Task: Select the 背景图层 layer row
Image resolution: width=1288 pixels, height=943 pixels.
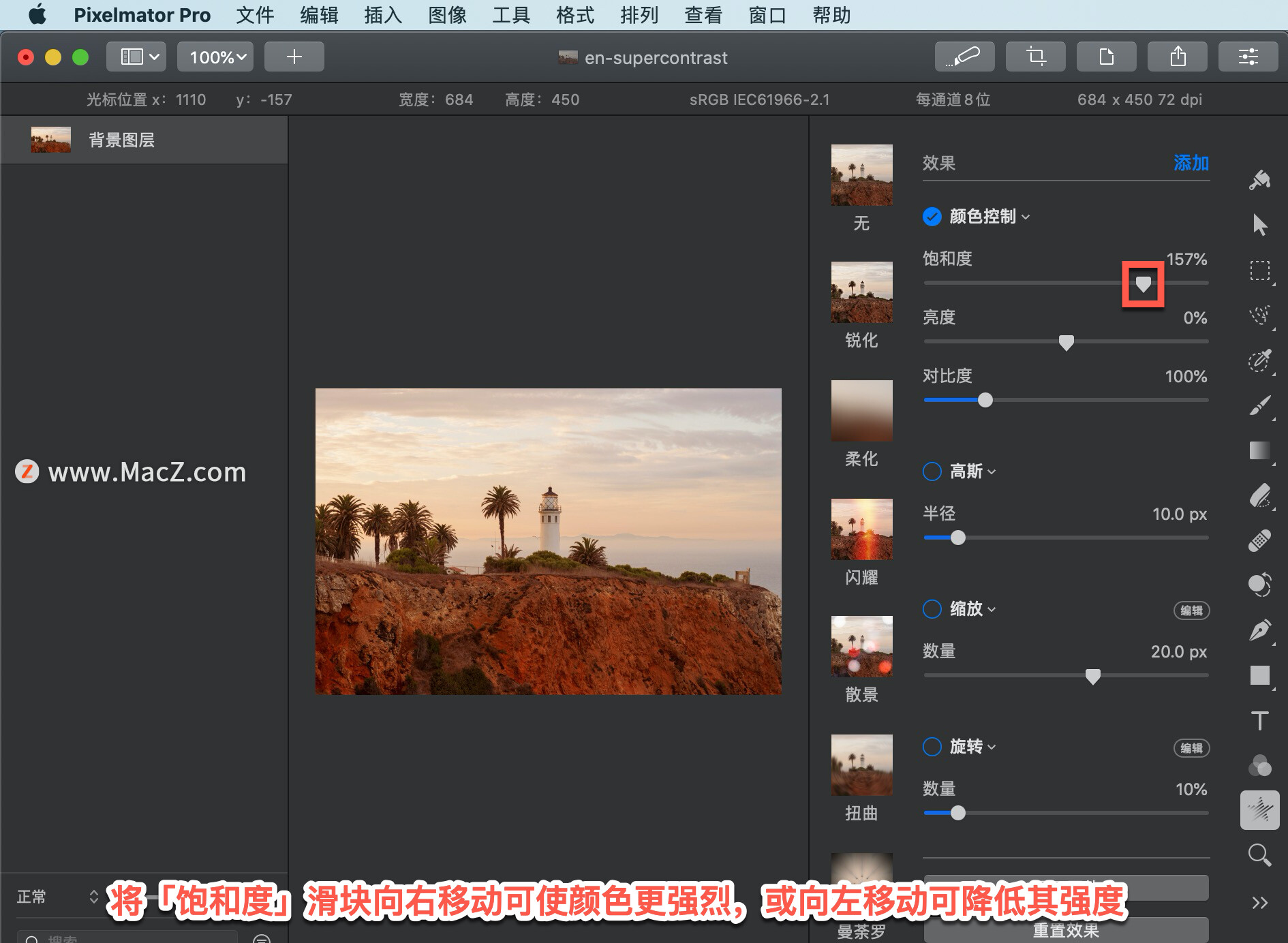Action: tap(144, 140)
